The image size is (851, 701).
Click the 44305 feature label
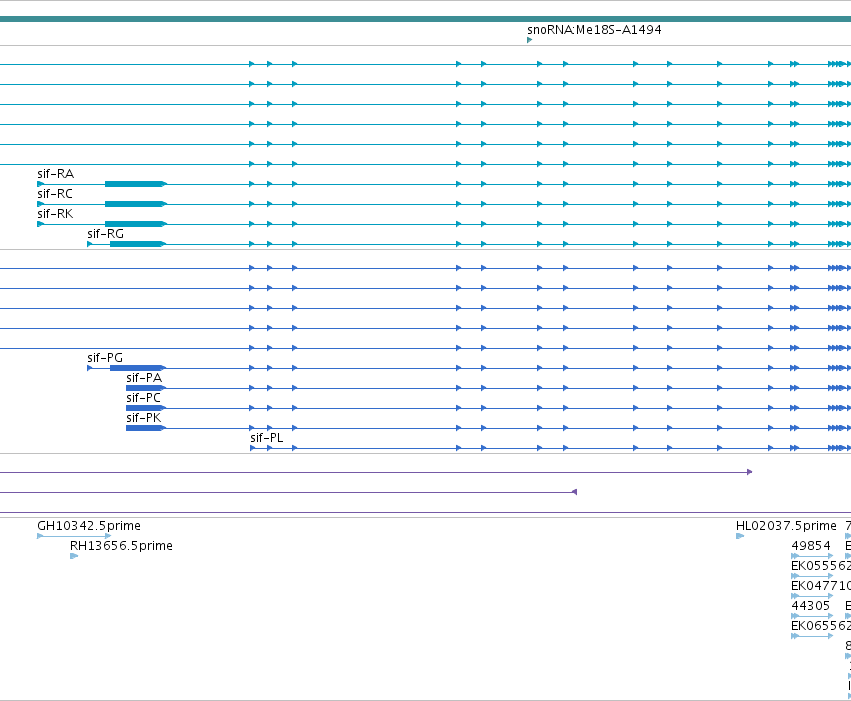point(811,606)
